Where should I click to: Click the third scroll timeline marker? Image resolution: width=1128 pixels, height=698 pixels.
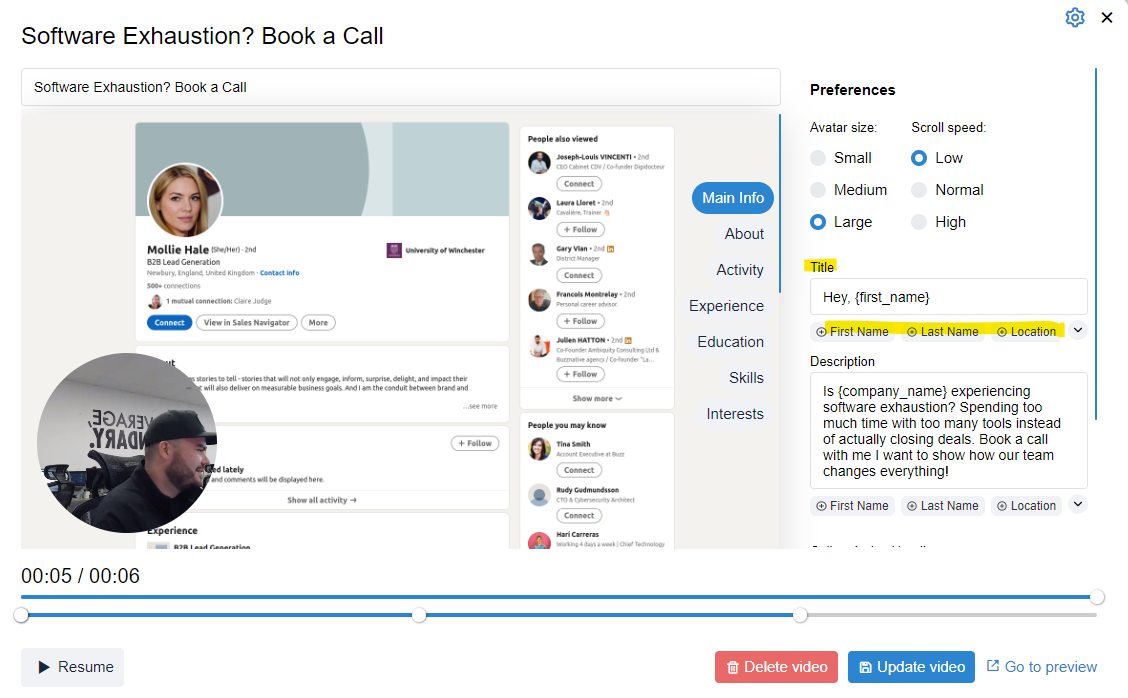click(x=800, y=615)
